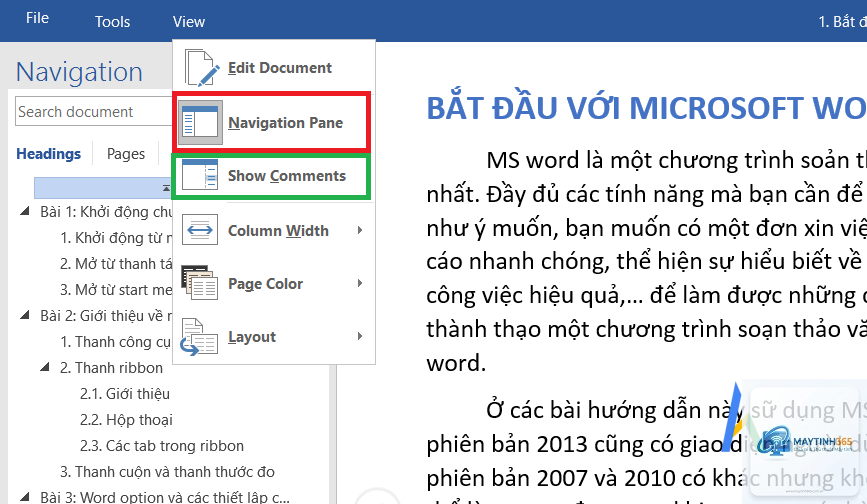The width and height of the screenshot is (867, 504).
Task: Go to heading 2.2. Hộp thoại
Action: click(x=126, y=420)
